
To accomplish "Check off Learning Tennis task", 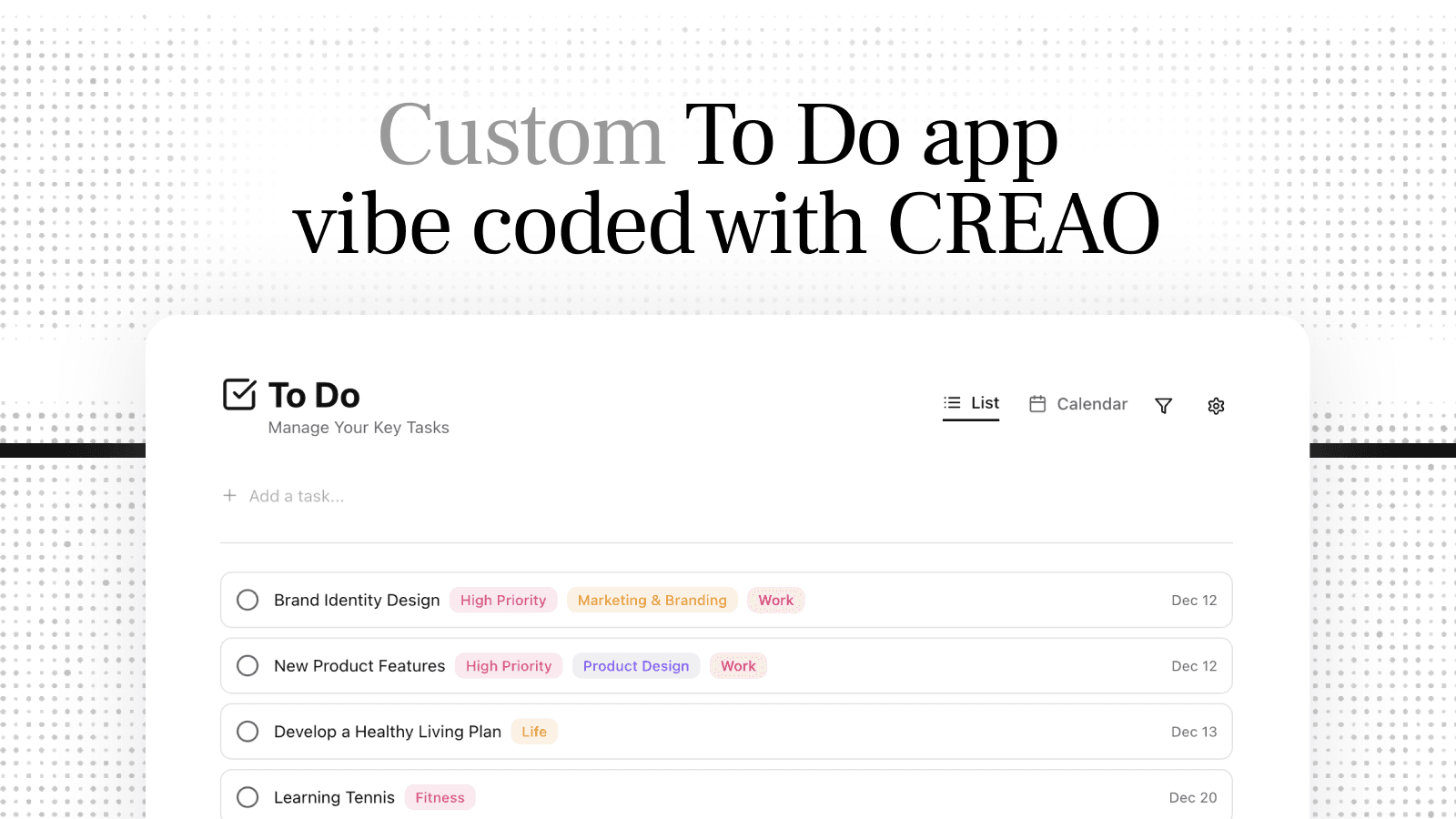I will [248, 797].
